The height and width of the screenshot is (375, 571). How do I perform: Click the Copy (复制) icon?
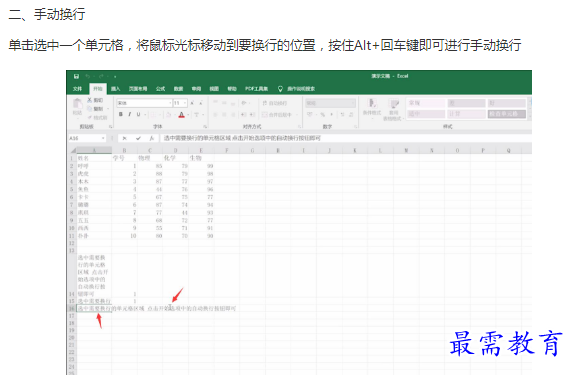[90, 108]
